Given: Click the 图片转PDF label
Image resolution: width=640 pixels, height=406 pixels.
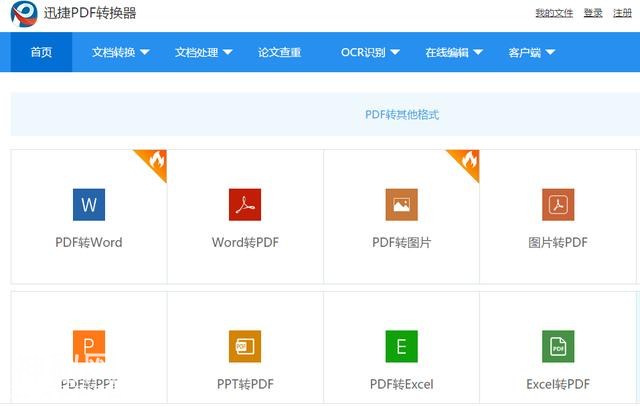Looking at the screenshot, I should coord(558,242).
